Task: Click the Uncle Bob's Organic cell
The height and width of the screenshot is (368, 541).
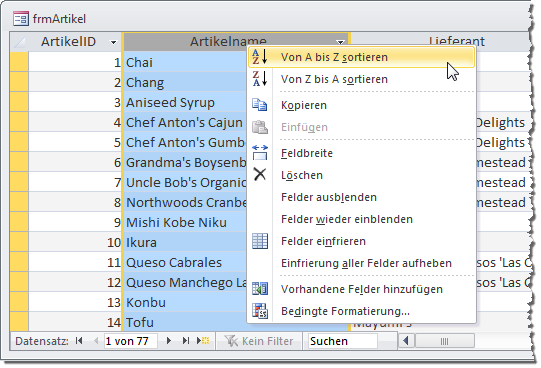Action: 185,182
